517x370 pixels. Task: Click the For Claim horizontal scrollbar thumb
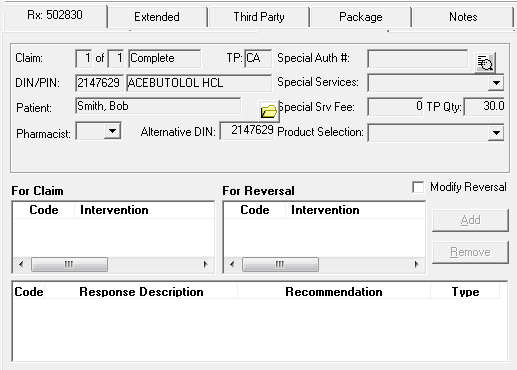point(69,265)
